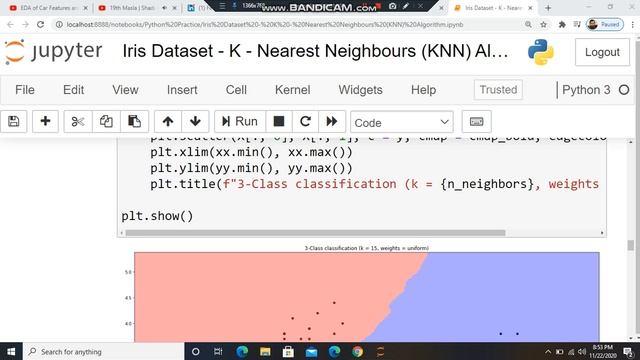Insert a cell below with plus icon
This screenshot has height=360, width=640.
click(x=45, y=122)
